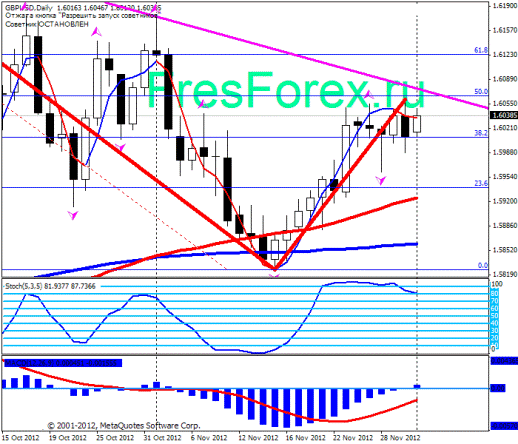The height and width of the screenshot is (444, 518).
Task: Click the last MACD histogram bar above zero
Action: (417, 387)
